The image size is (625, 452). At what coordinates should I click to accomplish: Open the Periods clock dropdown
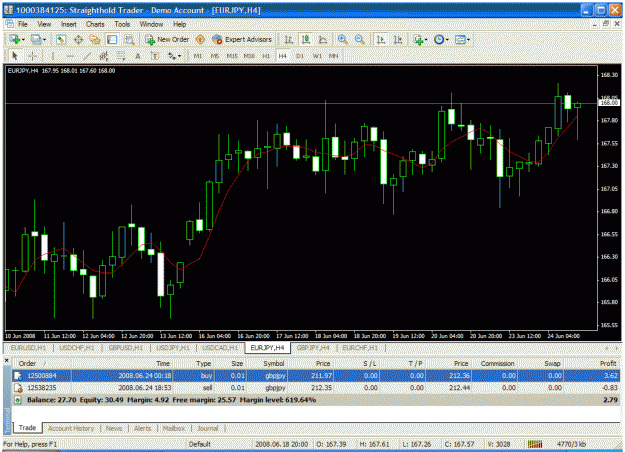pos(441,39)
